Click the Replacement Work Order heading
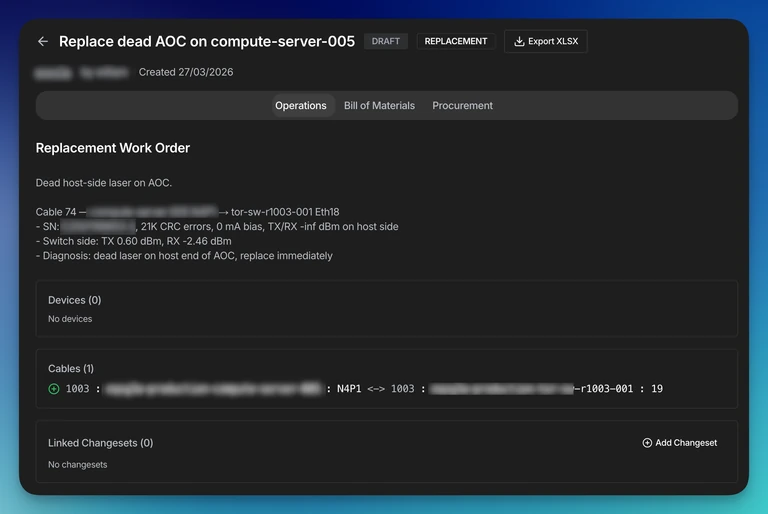 (x=113, y=148)
